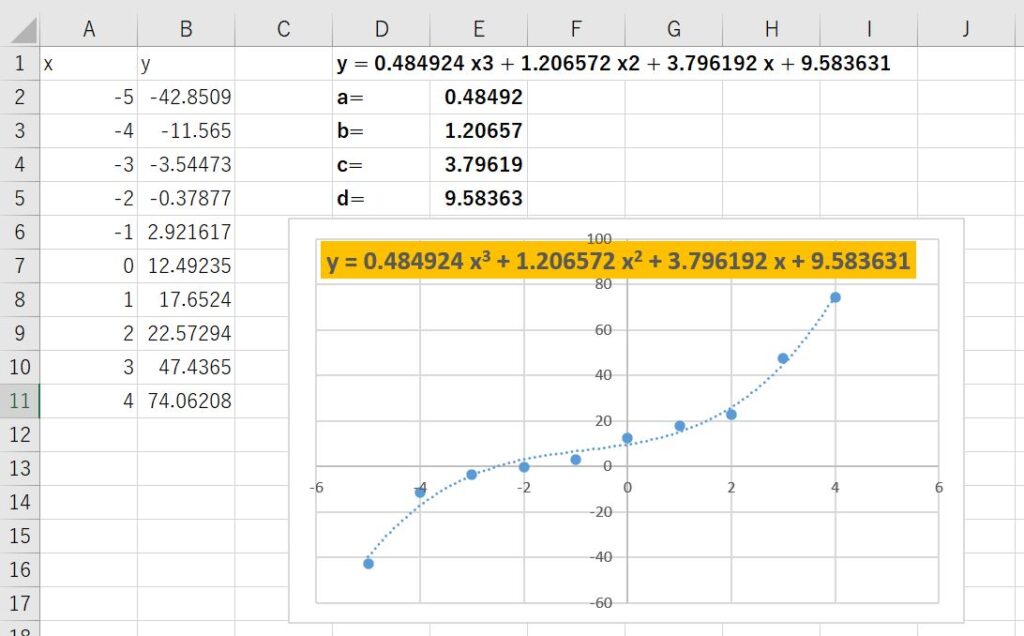
Task: Select row 11 header
Action: (x=20, y=401)
